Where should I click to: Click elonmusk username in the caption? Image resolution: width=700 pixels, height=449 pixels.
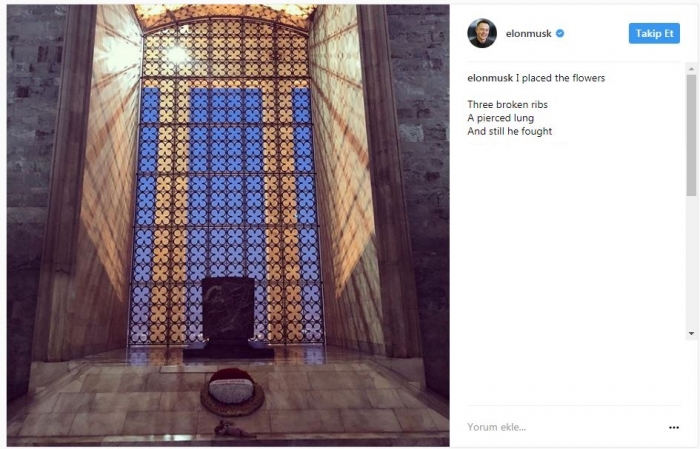[490, 78]
